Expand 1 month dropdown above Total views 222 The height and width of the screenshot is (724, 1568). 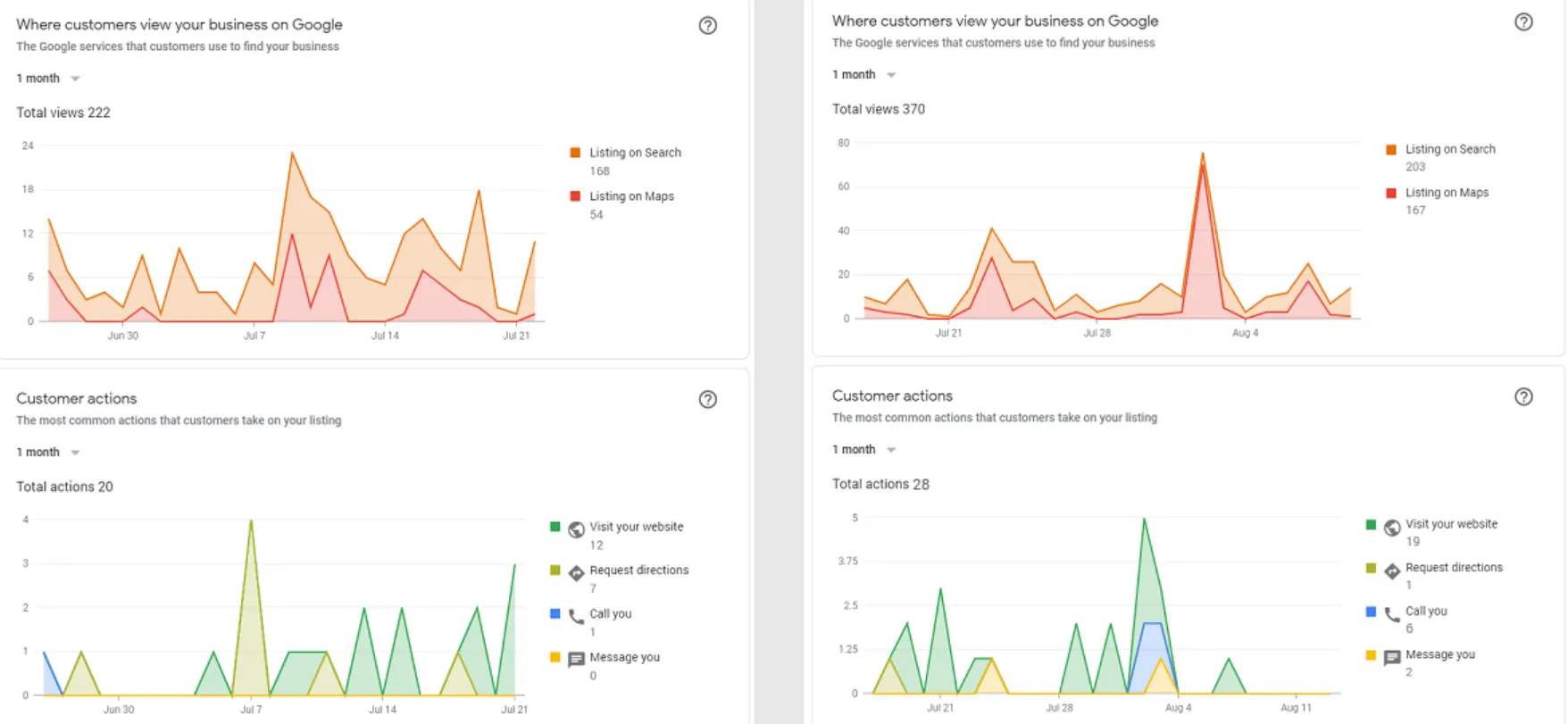[x=48, y=79]
